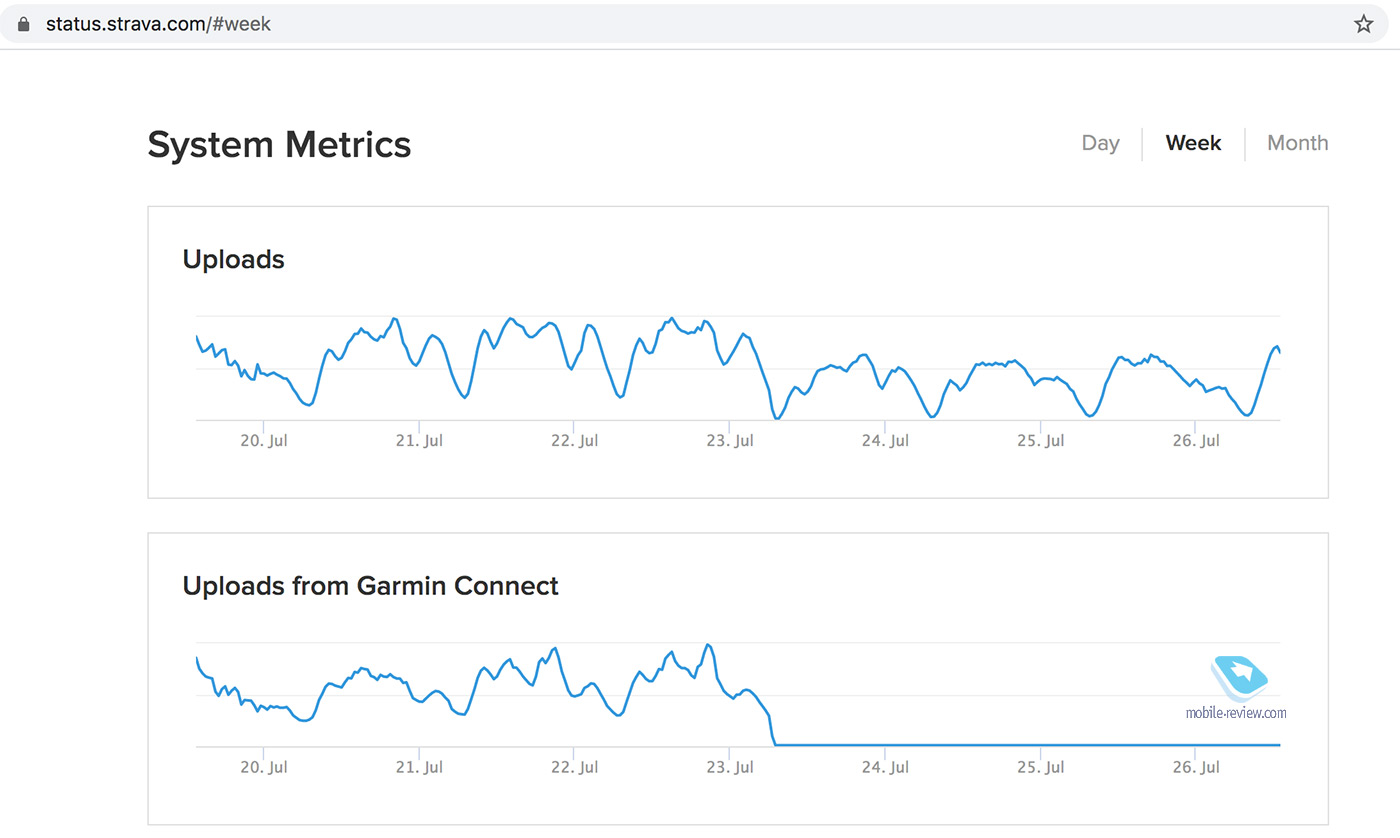1400x838 pixels.
Task: Click the System Metrics heading
Action: click(279, 145)
